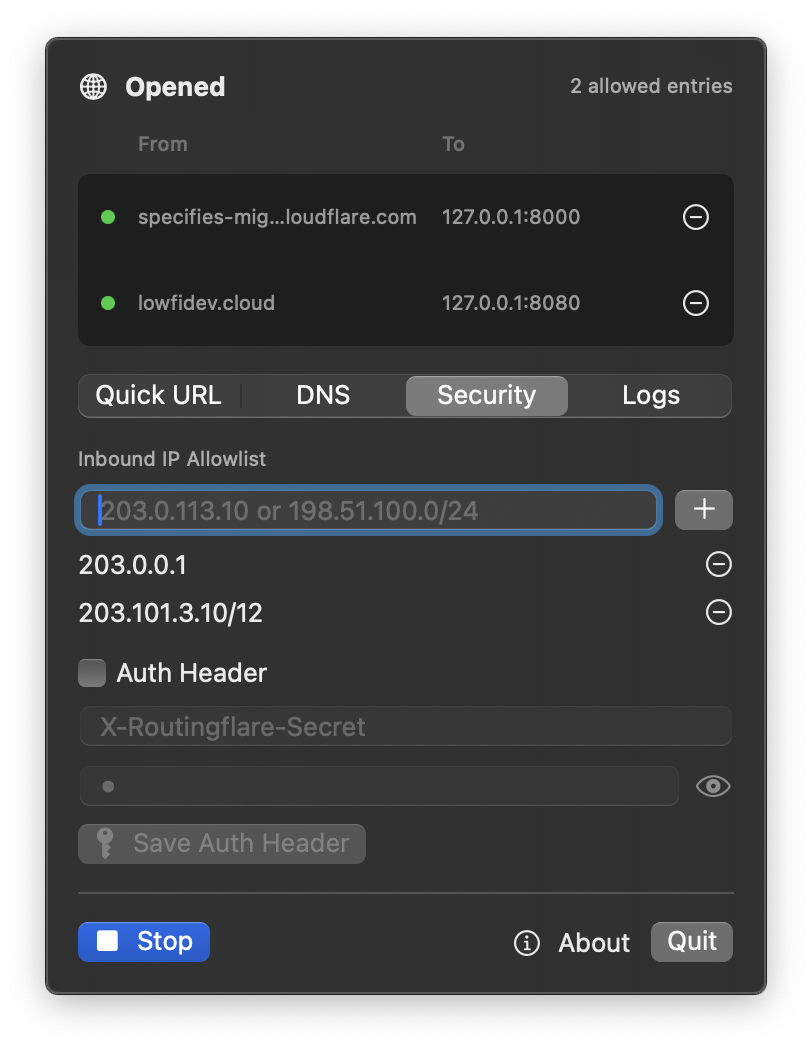
Task: Remove the specifies-mig...loudflare.com tunnel entry
Action: coord(696,217)
